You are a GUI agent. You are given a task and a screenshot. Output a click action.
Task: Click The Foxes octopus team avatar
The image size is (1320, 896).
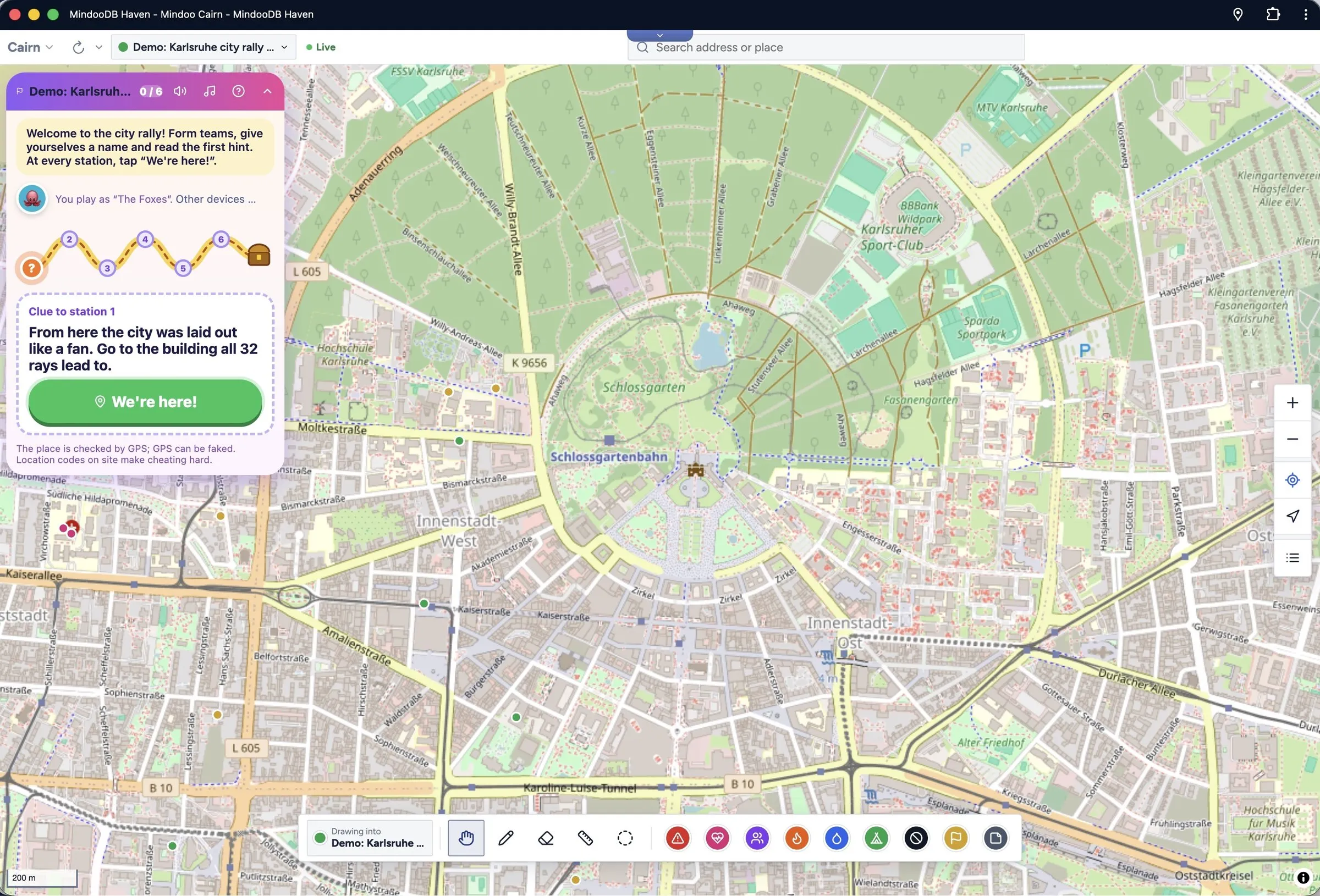tap(32, 200)
